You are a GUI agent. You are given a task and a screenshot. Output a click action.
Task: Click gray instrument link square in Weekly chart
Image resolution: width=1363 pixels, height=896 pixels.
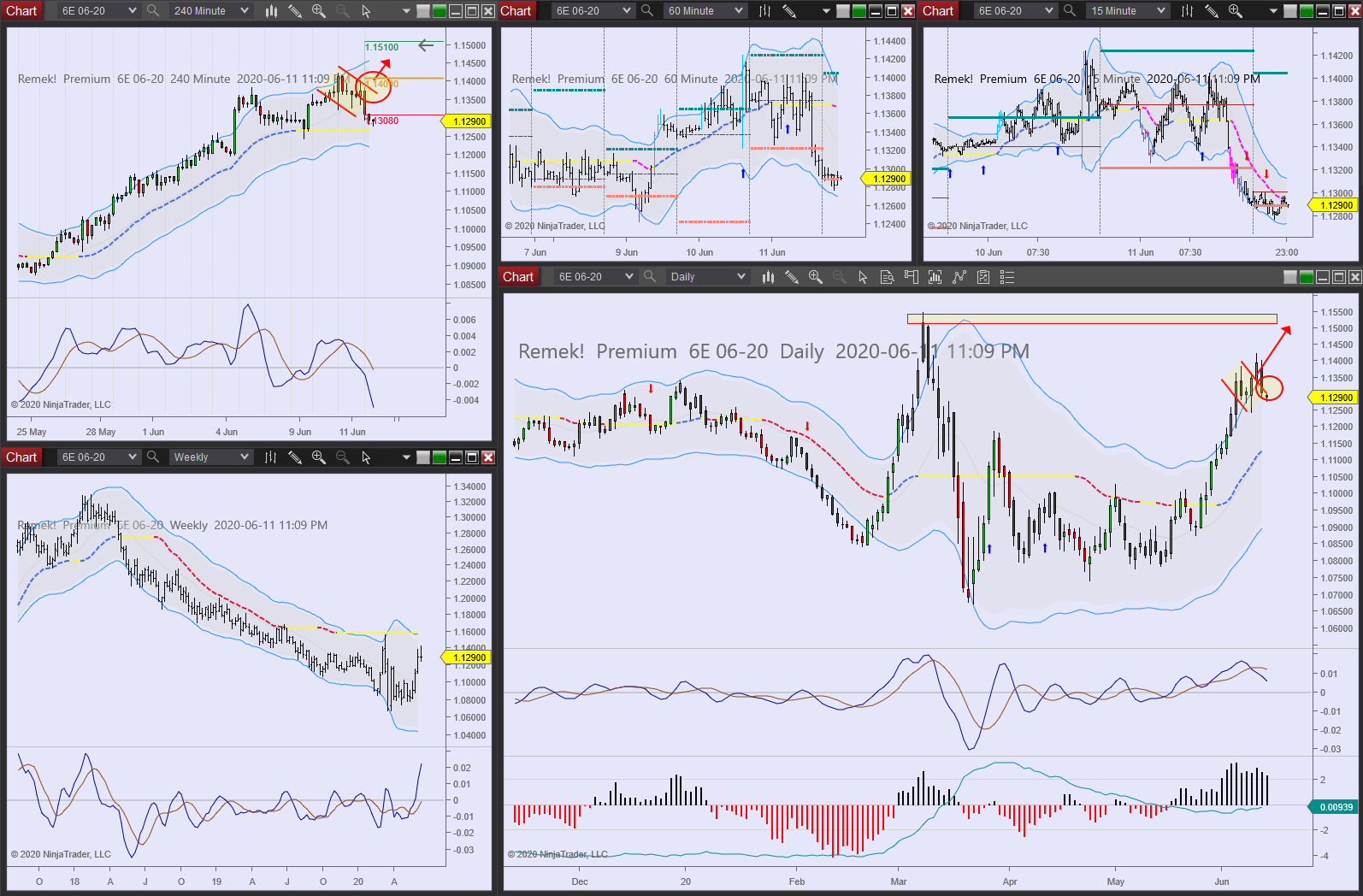click(x=423, y=457)
